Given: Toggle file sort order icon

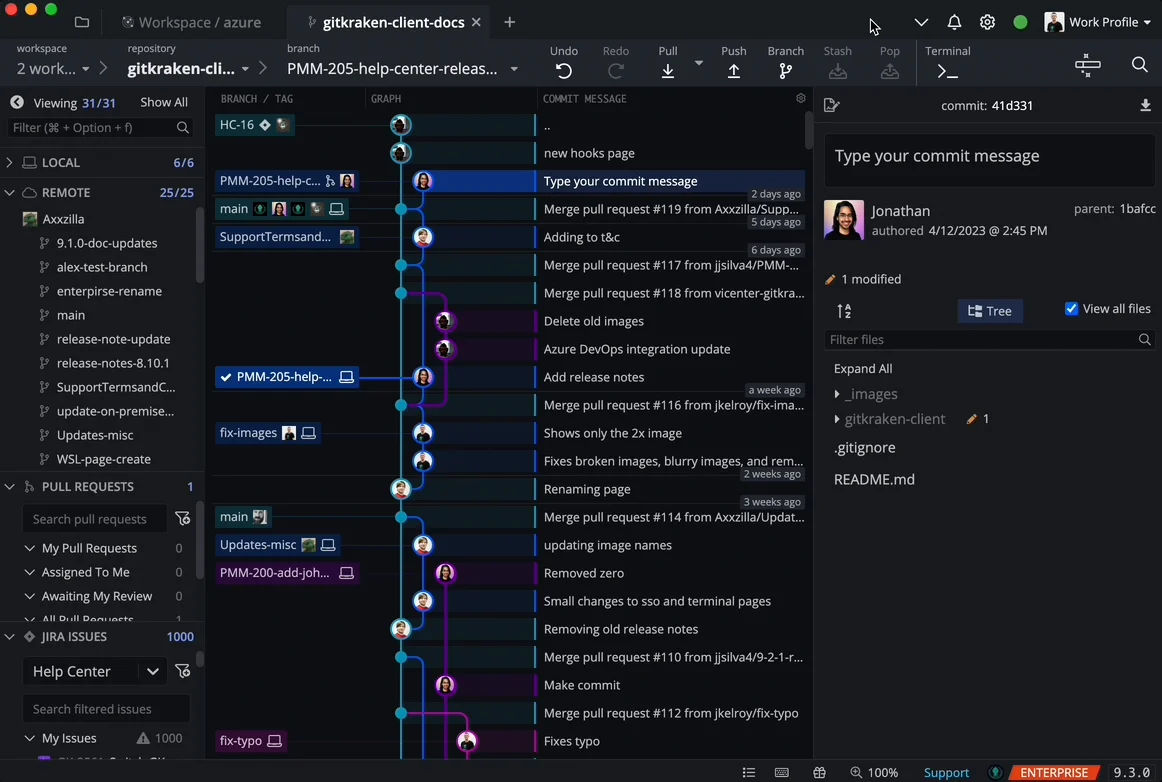Looking at the screenshot, I should click(844, 311).
